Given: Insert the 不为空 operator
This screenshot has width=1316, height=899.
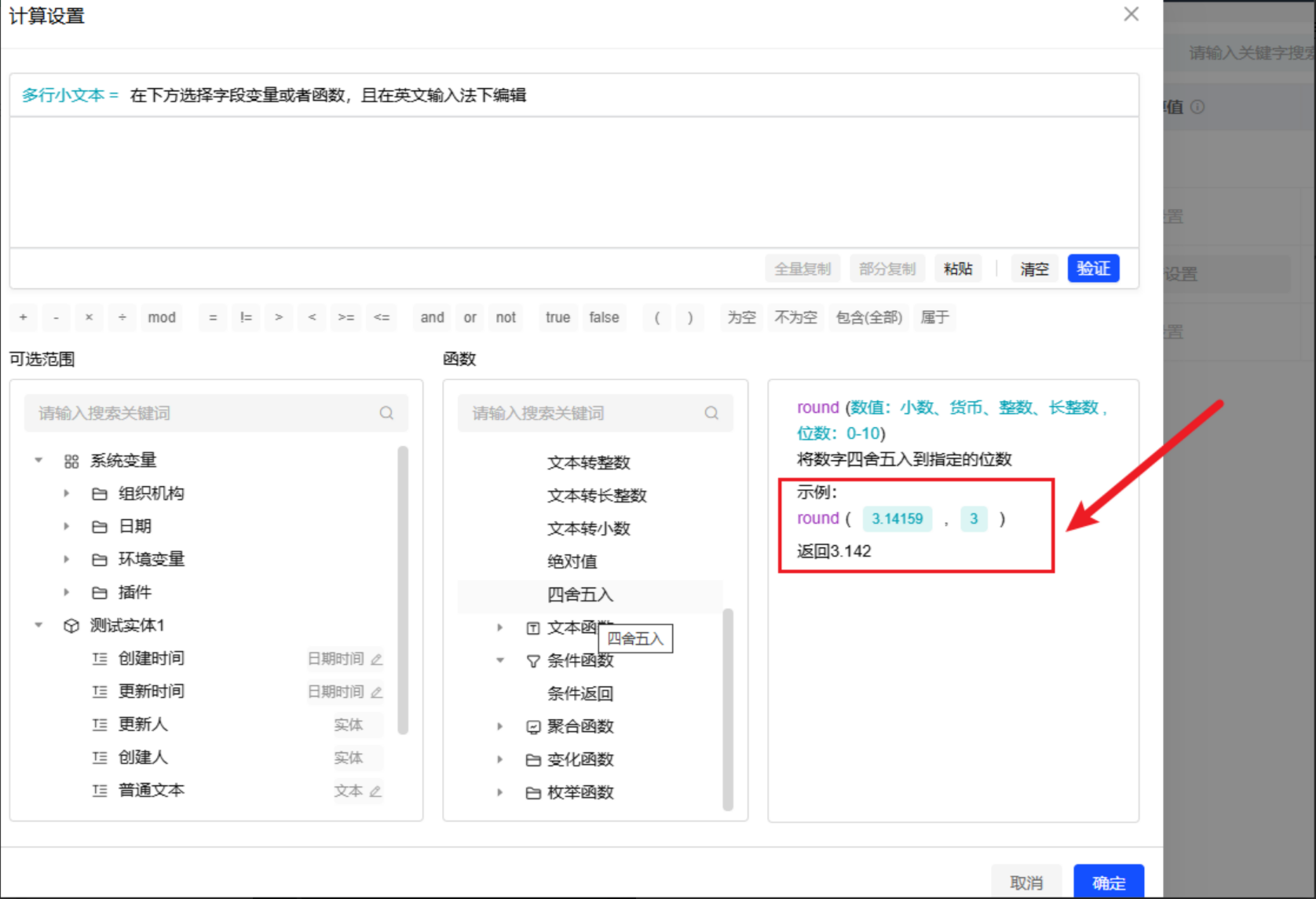Looking at the screenshot, I should coord(795,317).
